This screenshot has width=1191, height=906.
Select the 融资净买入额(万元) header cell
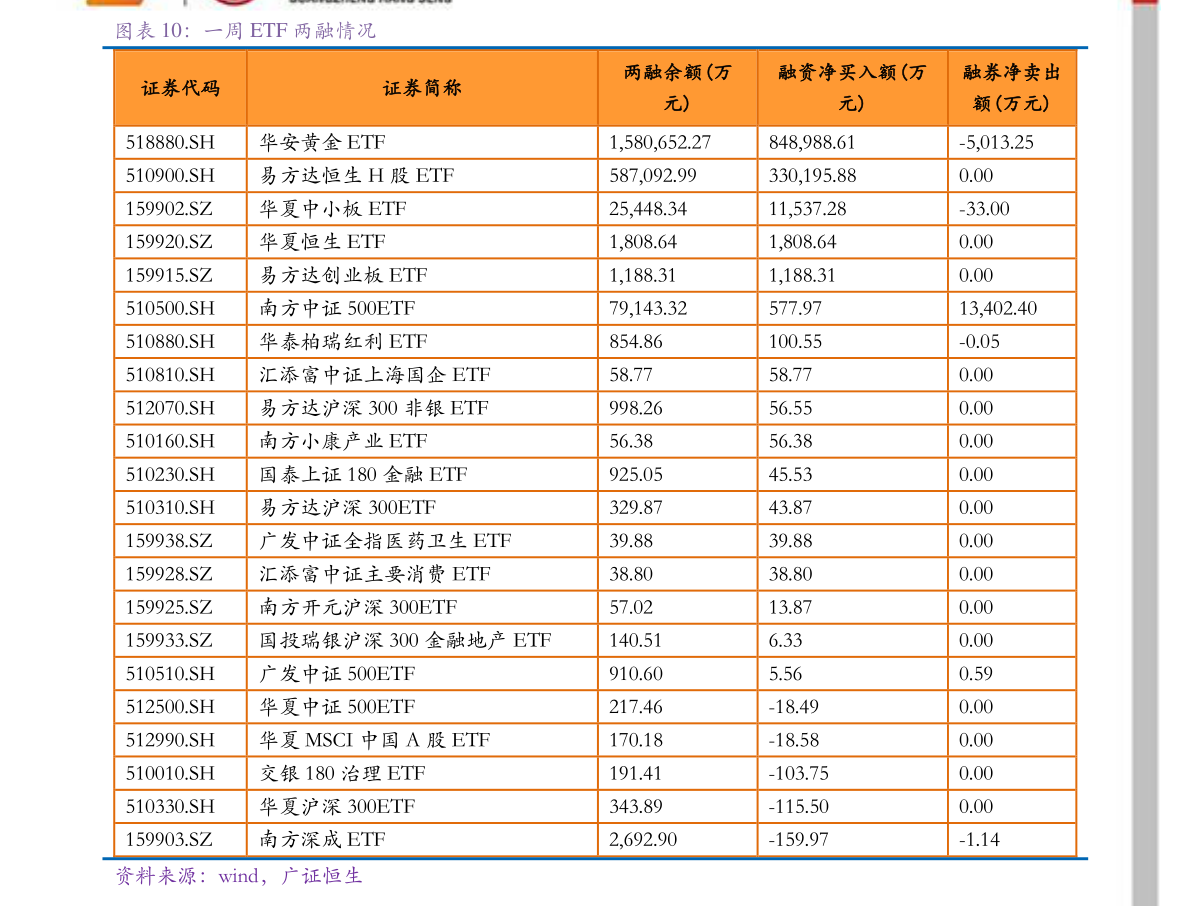coord(851,88)
